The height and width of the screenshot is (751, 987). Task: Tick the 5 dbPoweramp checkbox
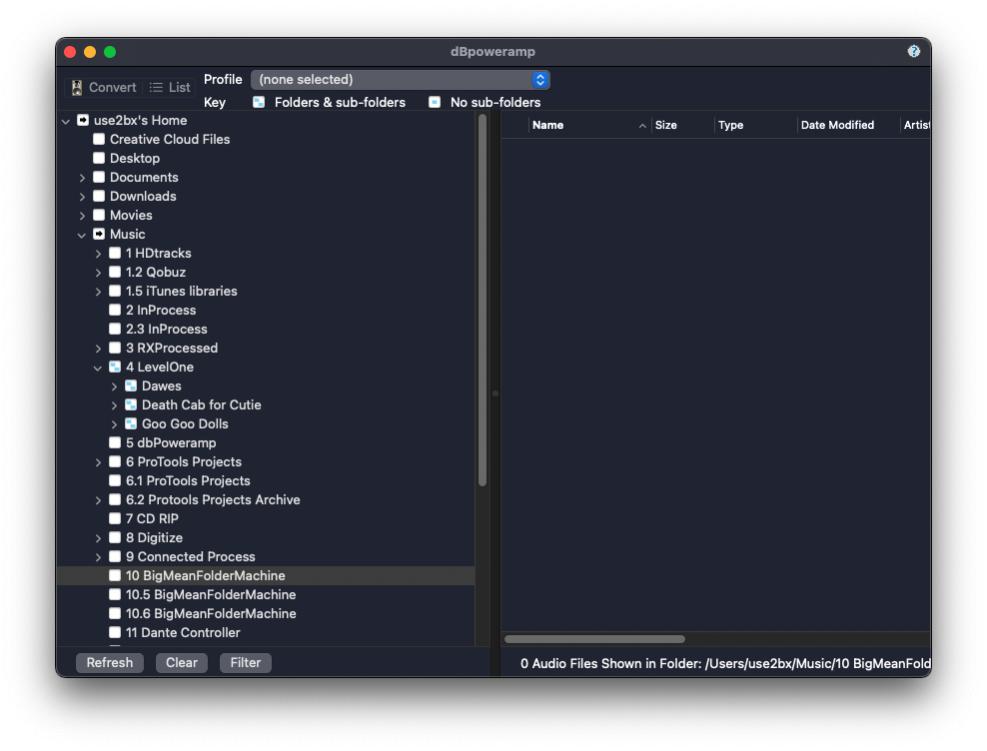tap(115, 443)
